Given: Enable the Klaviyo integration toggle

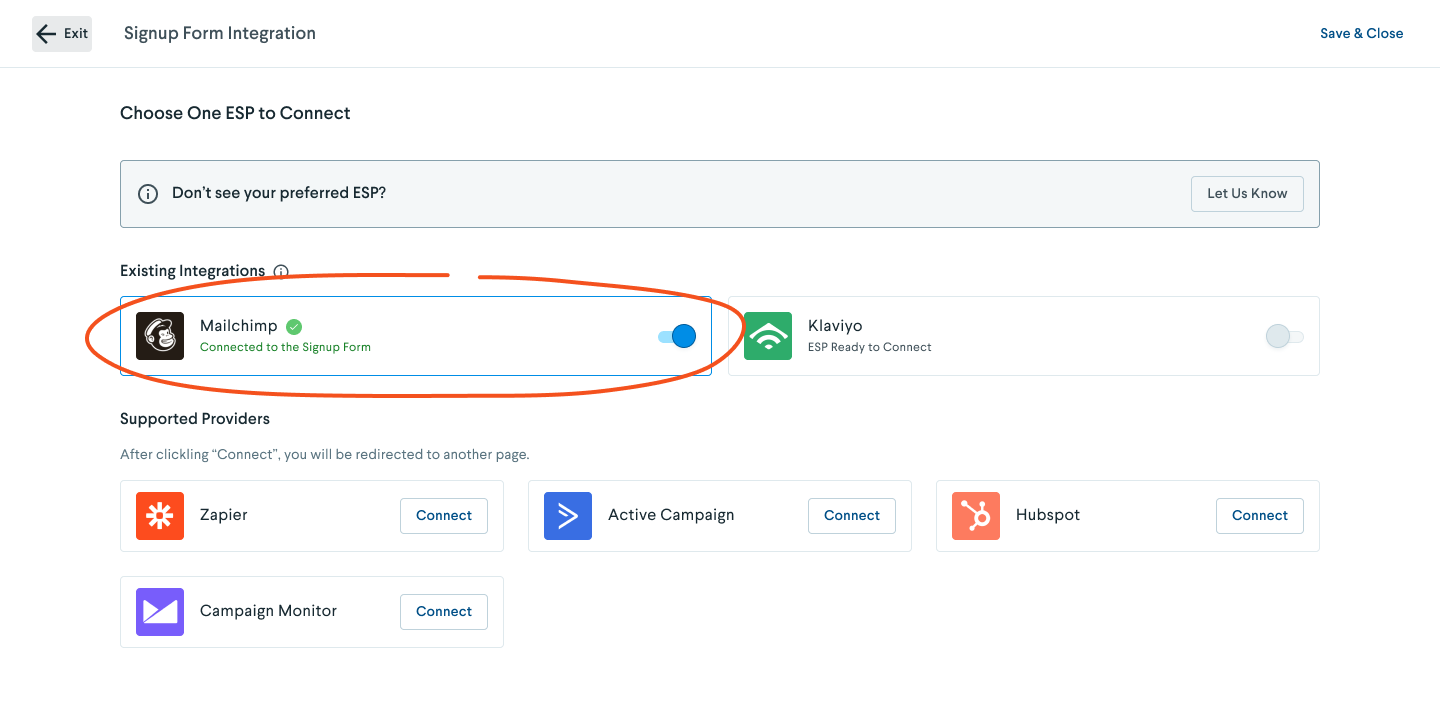Looking at the screenshot, I should [1285, 336].
